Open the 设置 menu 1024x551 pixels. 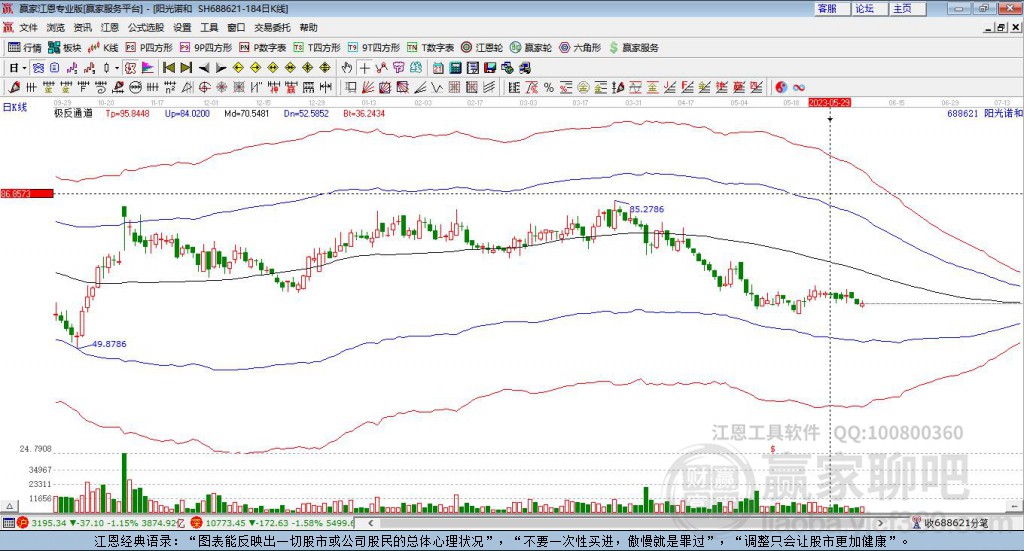click(182, 27)
